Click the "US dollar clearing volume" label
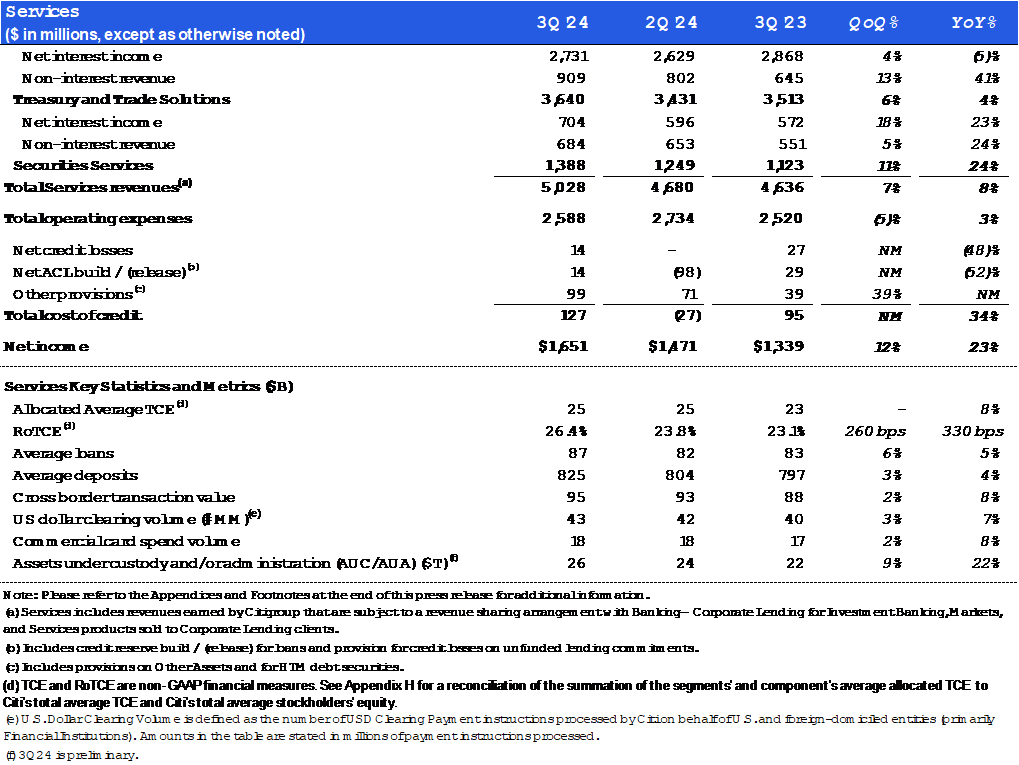The height and width of the screenshot is (765, 1019). coord(137,518)
